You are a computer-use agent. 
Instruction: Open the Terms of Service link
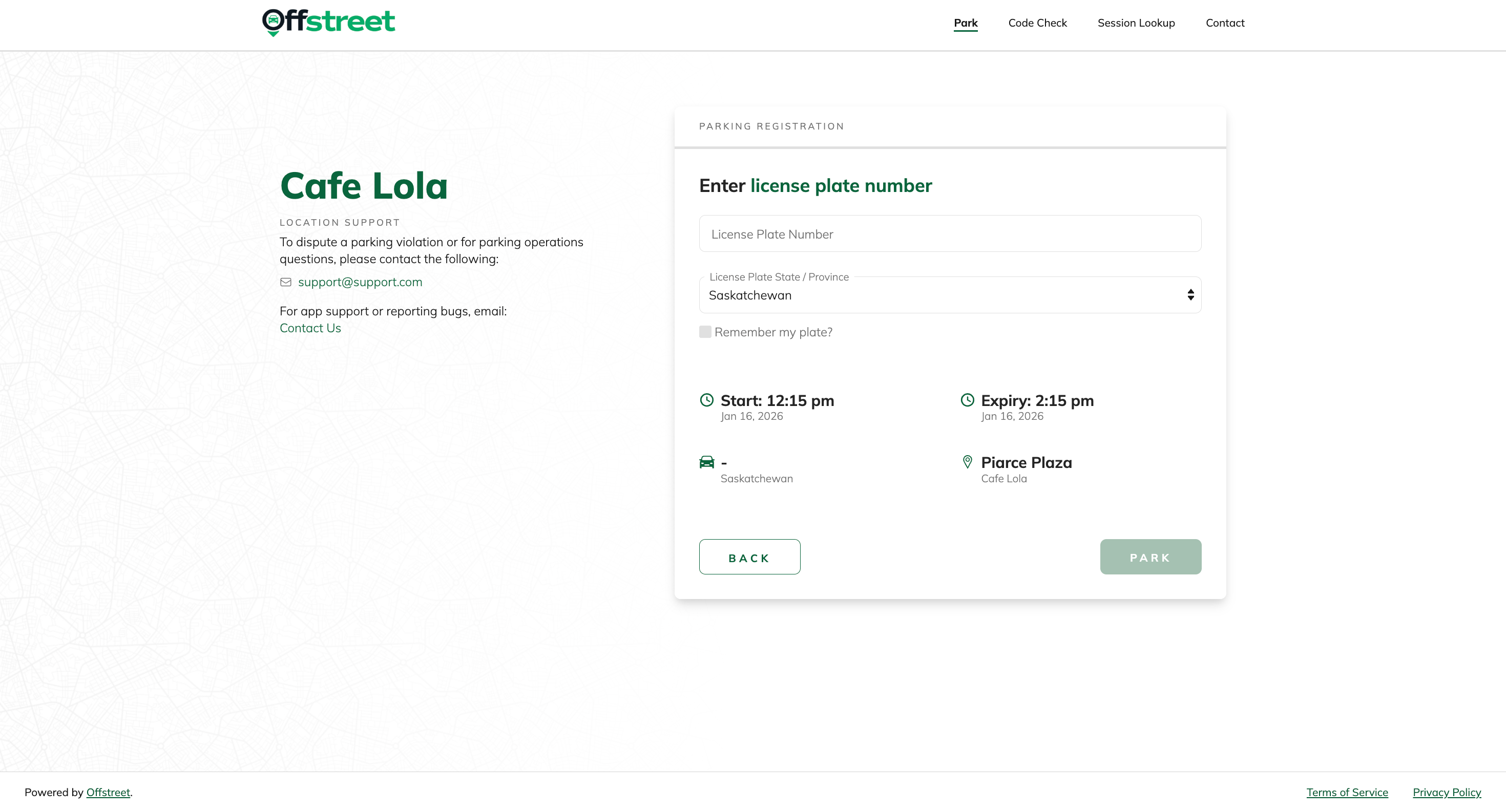pos(1347,792)
